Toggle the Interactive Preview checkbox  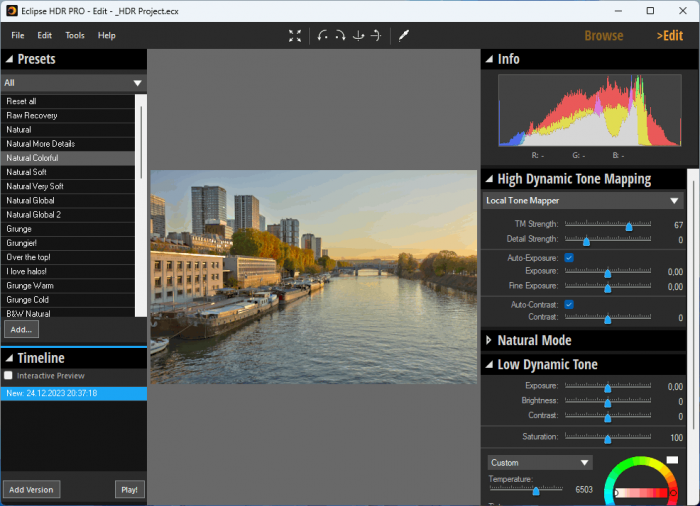[9, 375]
